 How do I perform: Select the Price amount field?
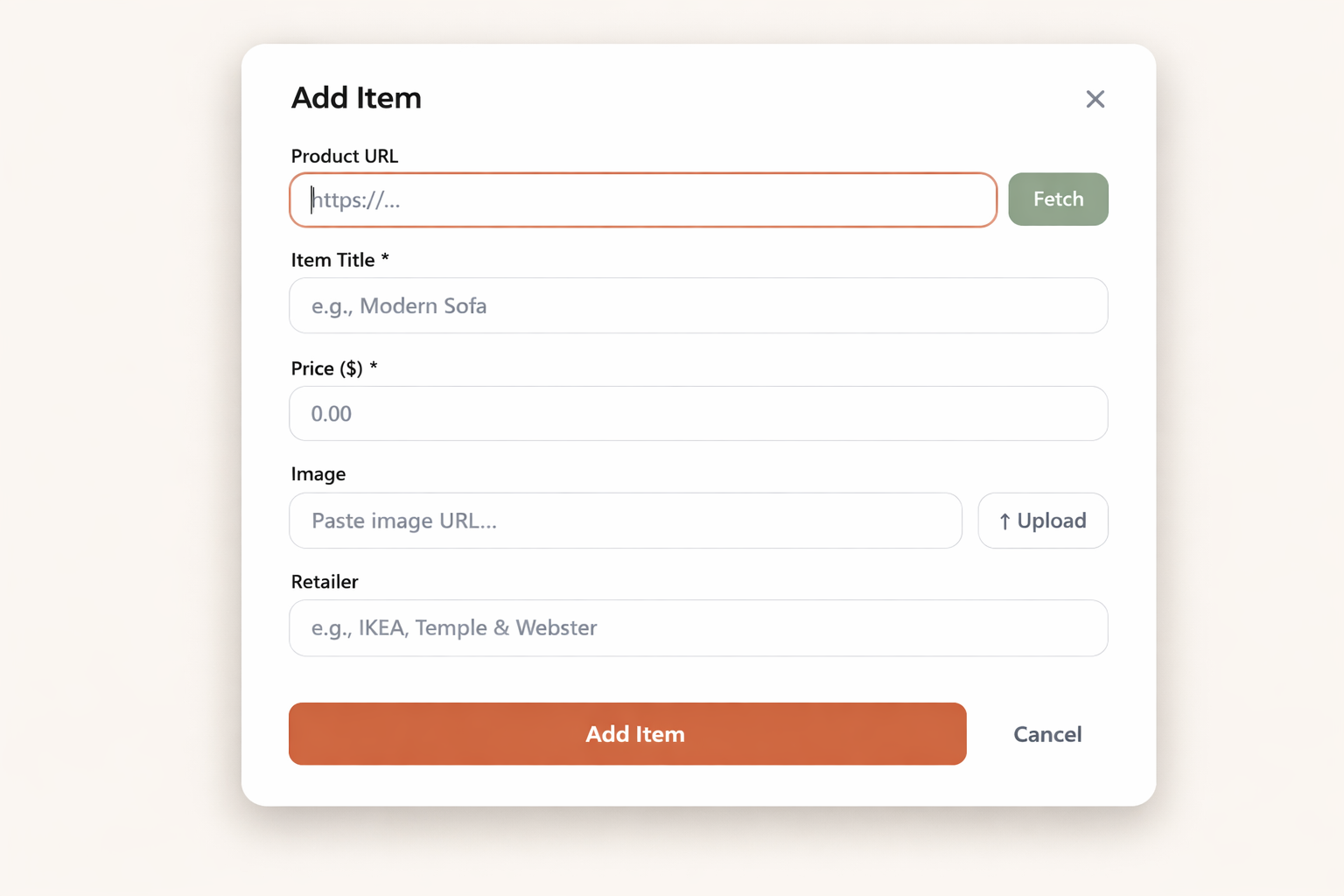coord(698,414)
